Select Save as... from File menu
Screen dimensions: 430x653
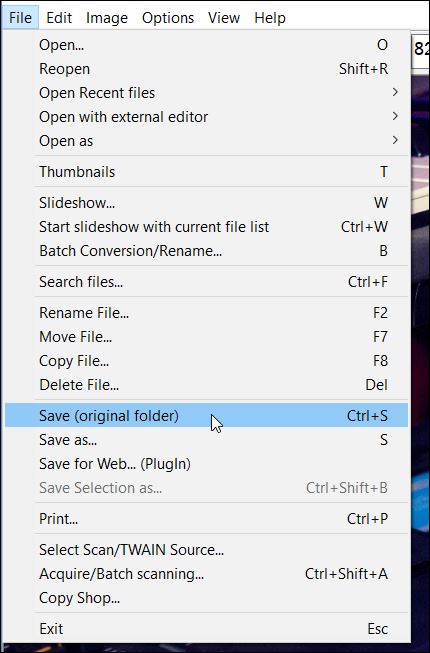[x=206, y=440]
